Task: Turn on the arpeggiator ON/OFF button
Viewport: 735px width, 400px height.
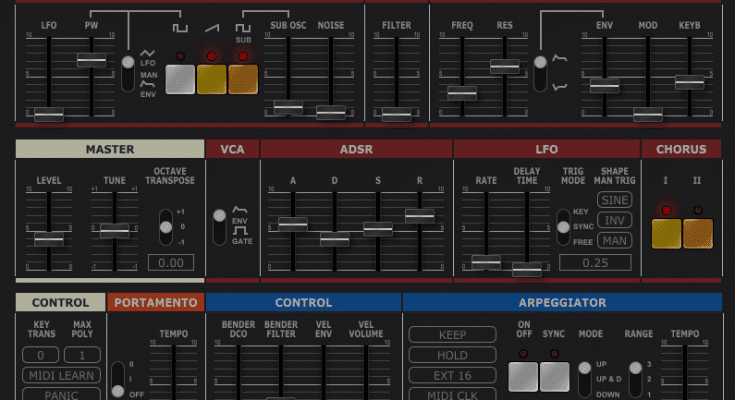Action: (523, 376)
